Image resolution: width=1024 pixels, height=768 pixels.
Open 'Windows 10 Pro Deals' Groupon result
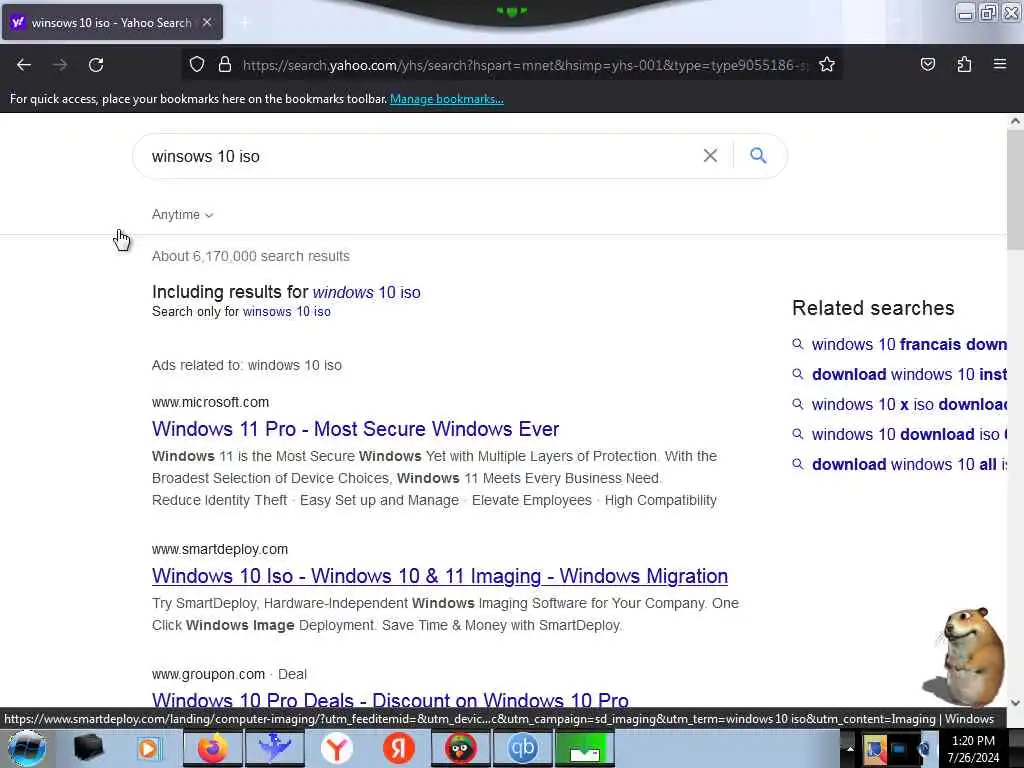[390, 700]
